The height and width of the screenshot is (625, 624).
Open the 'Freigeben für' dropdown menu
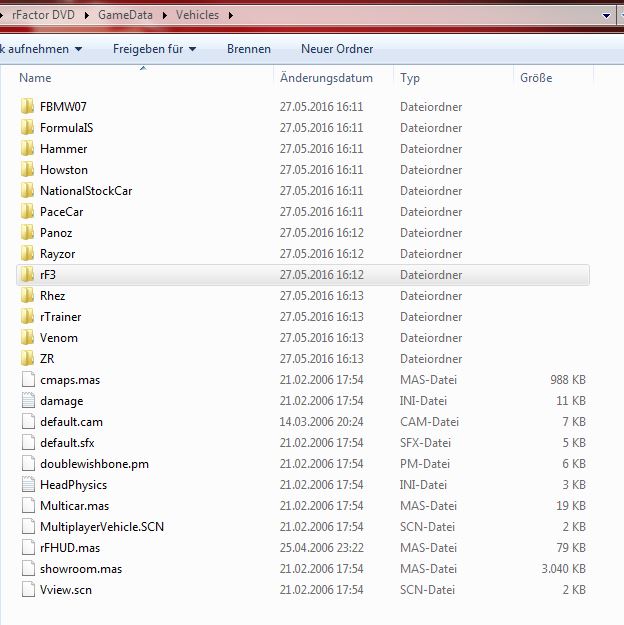tap(154, 49)
